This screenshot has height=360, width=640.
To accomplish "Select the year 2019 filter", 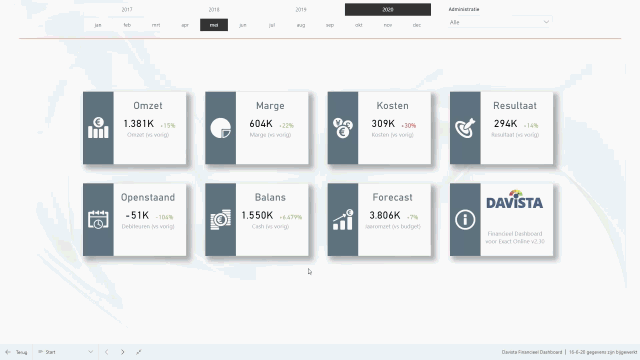I will (x=301, y=9).
